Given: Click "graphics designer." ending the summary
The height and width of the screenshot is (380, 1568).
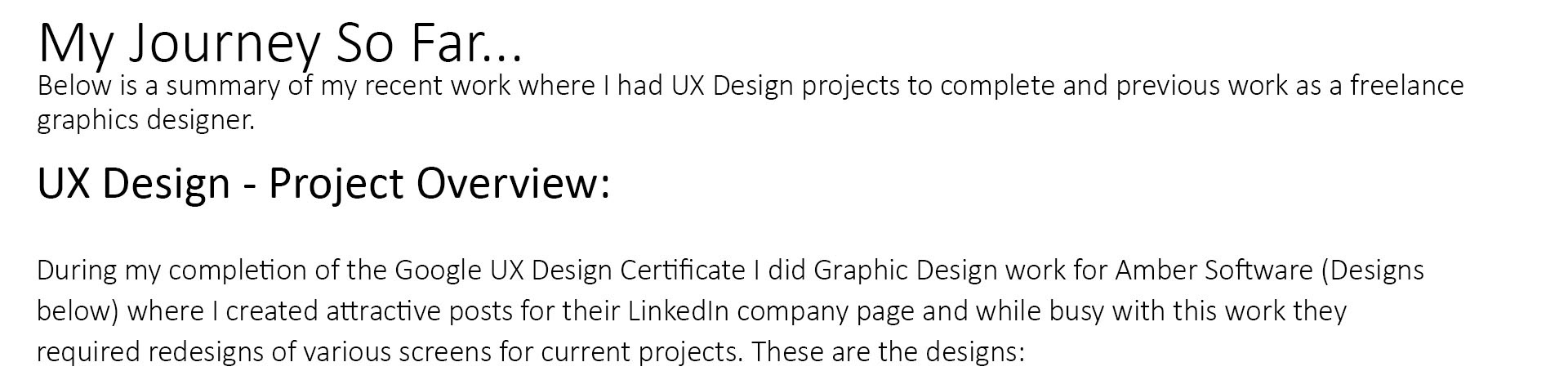Looking at the screenshot, I should point(146,121).
